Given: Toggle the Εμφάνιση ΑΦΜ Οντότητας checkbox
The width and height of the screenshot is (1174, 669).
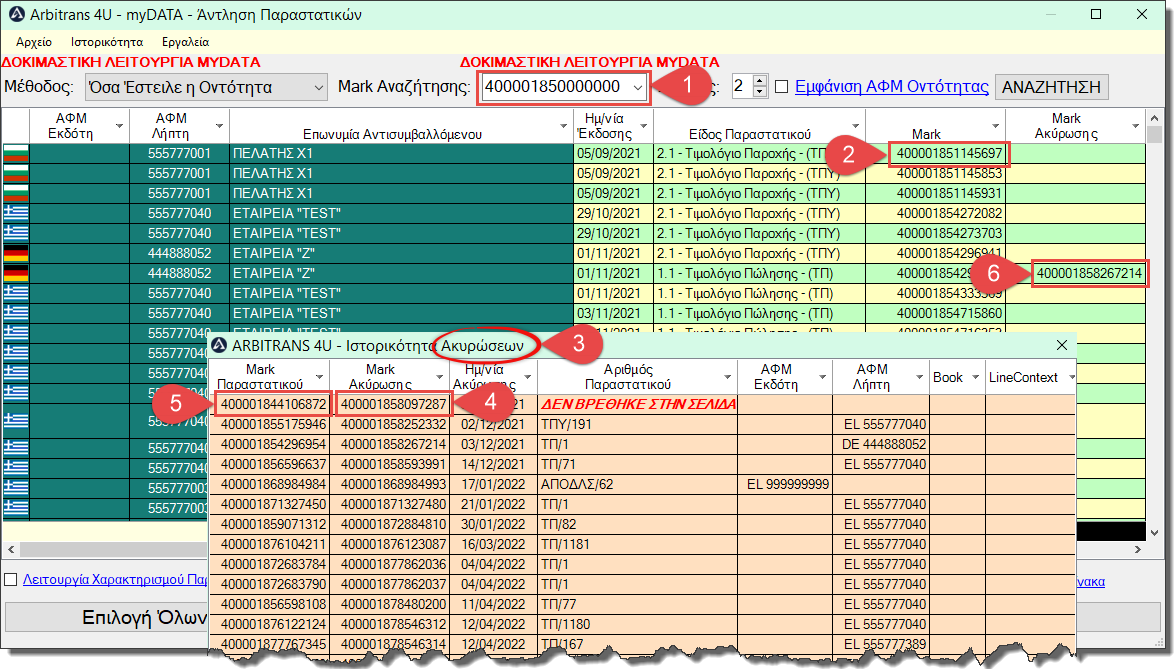Looking at the screenshot, I should [782, 87].
